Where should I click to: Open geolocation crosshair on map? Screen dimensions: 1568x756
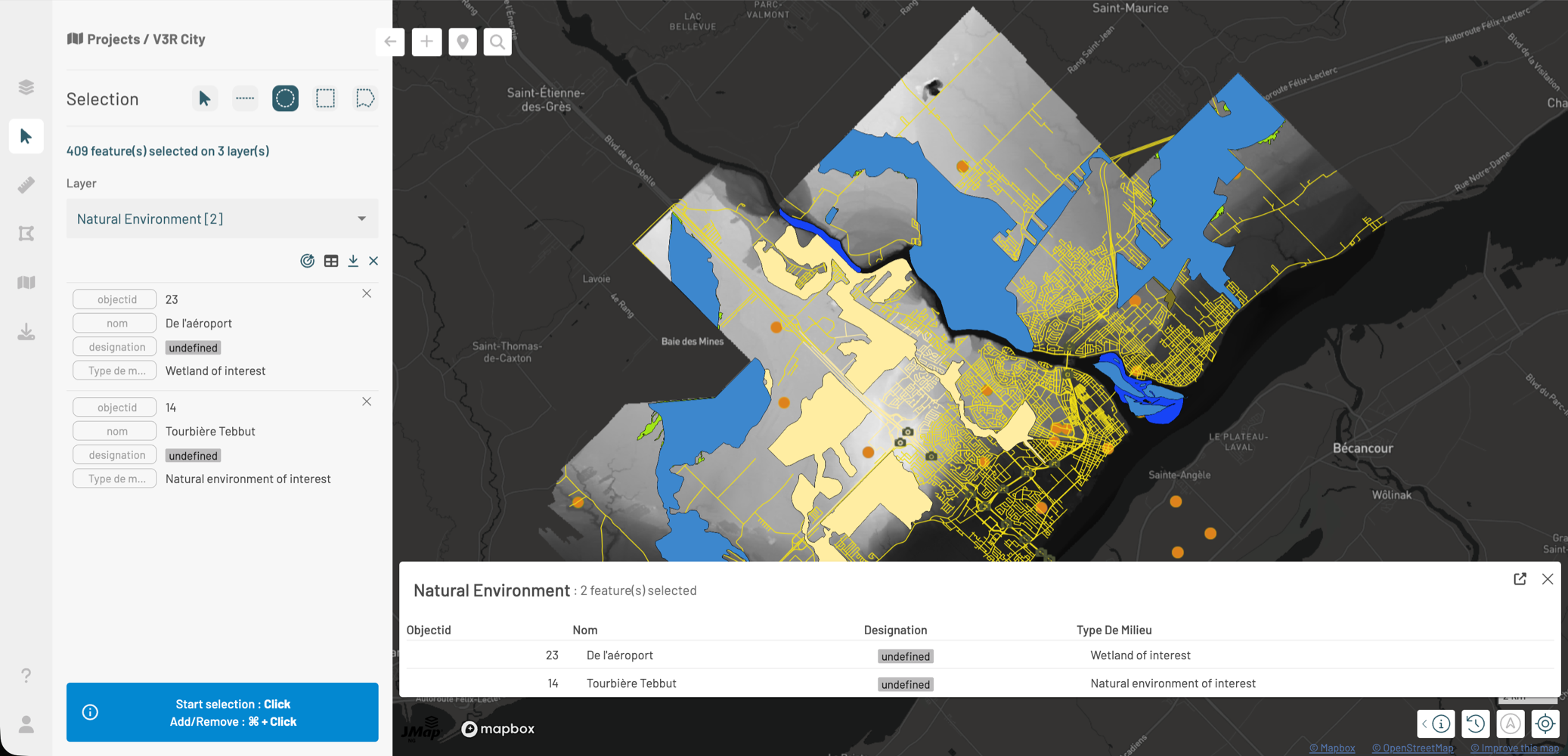pos(1545,723)
